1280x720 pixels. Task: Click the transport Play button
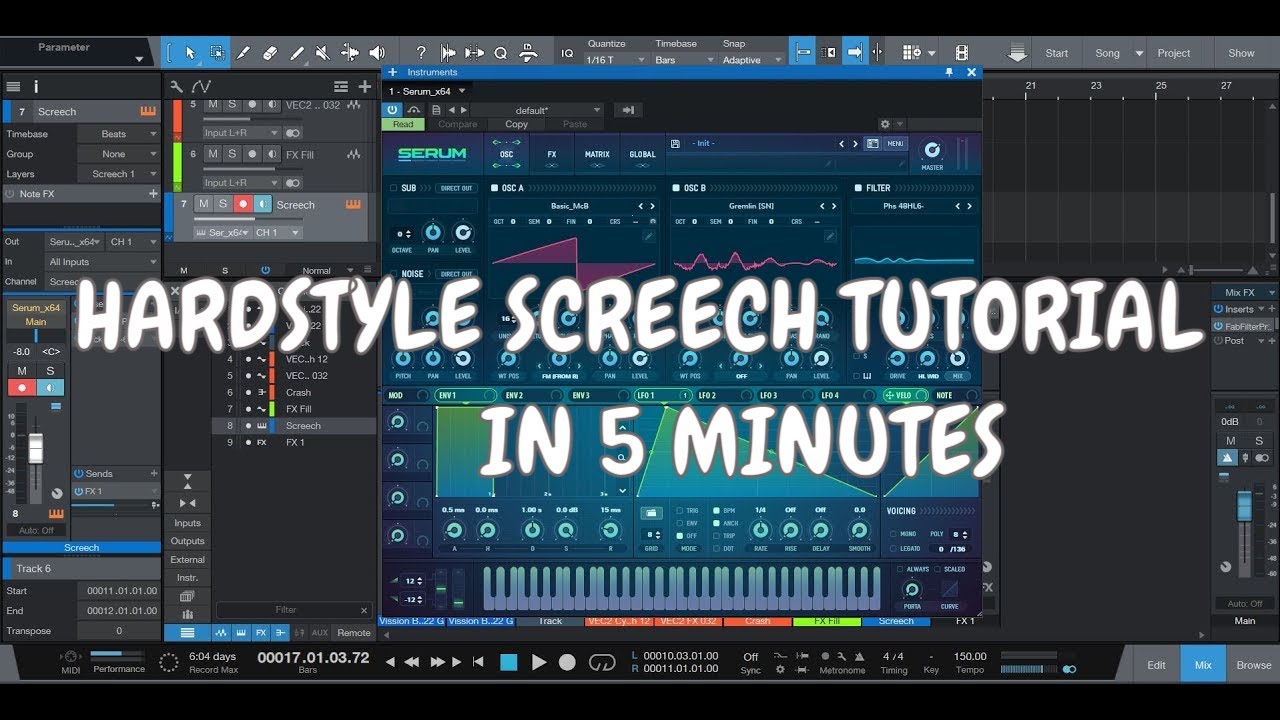coord(539,662)
